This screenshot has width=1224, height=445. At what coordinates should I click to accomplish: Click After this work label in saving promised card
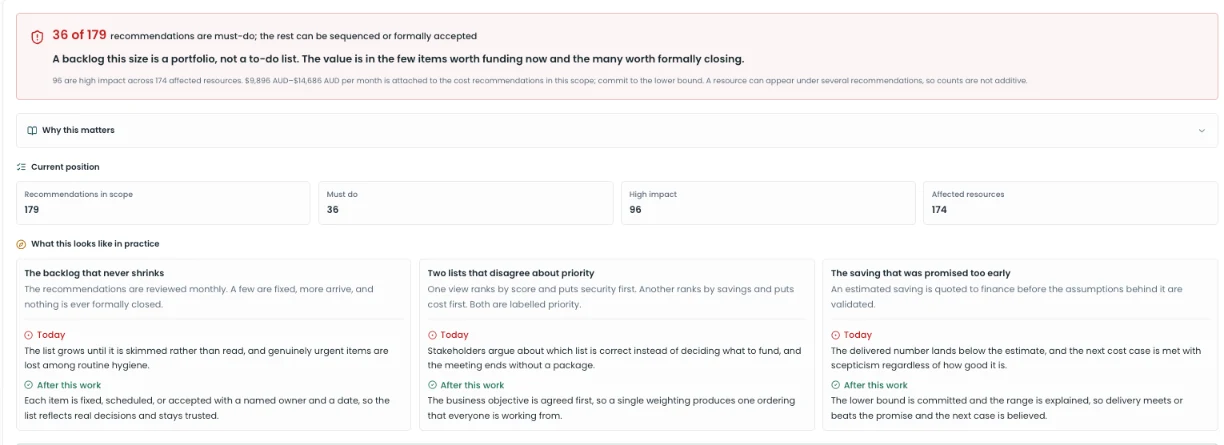pos(876,385)
